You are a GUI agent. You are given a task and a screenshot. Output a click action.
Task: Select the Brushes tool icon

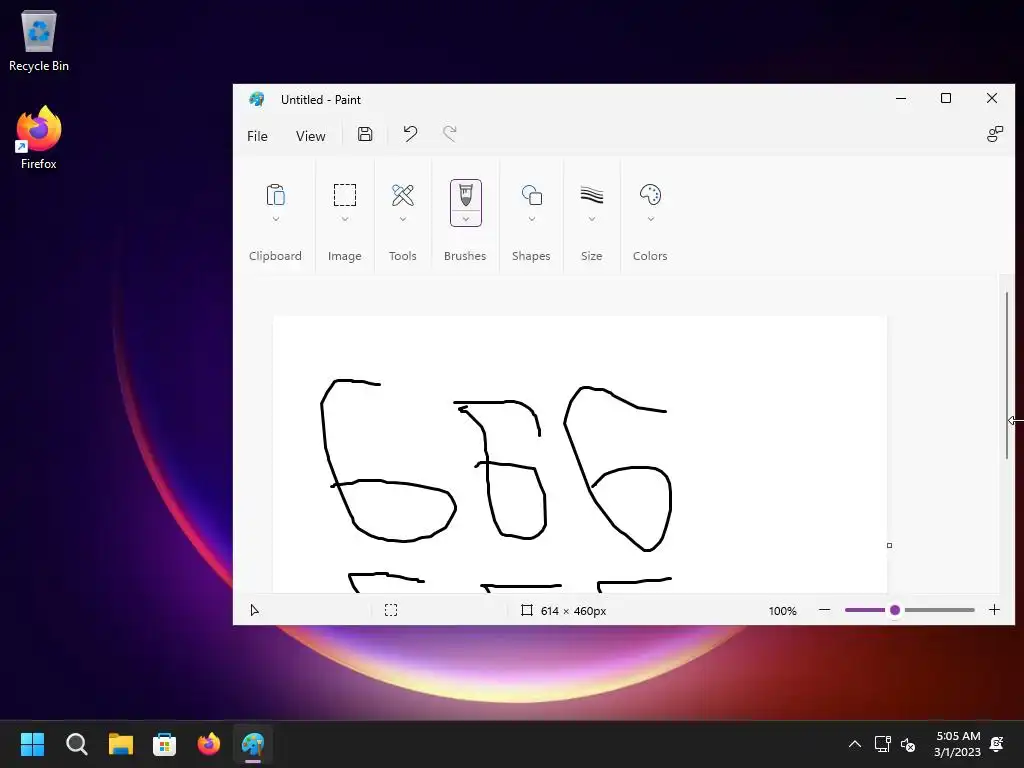(466, 195)
